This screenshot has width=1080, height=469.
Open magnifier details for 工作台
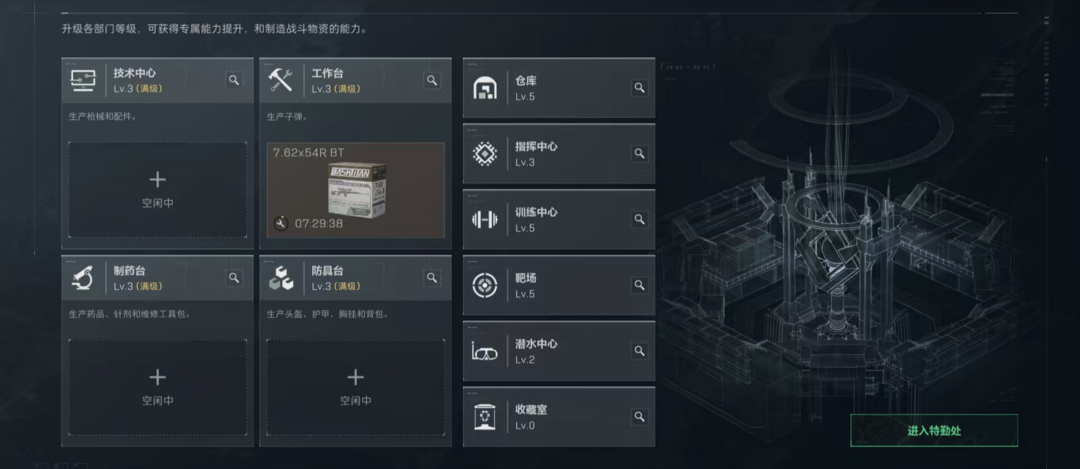point(432,81)
